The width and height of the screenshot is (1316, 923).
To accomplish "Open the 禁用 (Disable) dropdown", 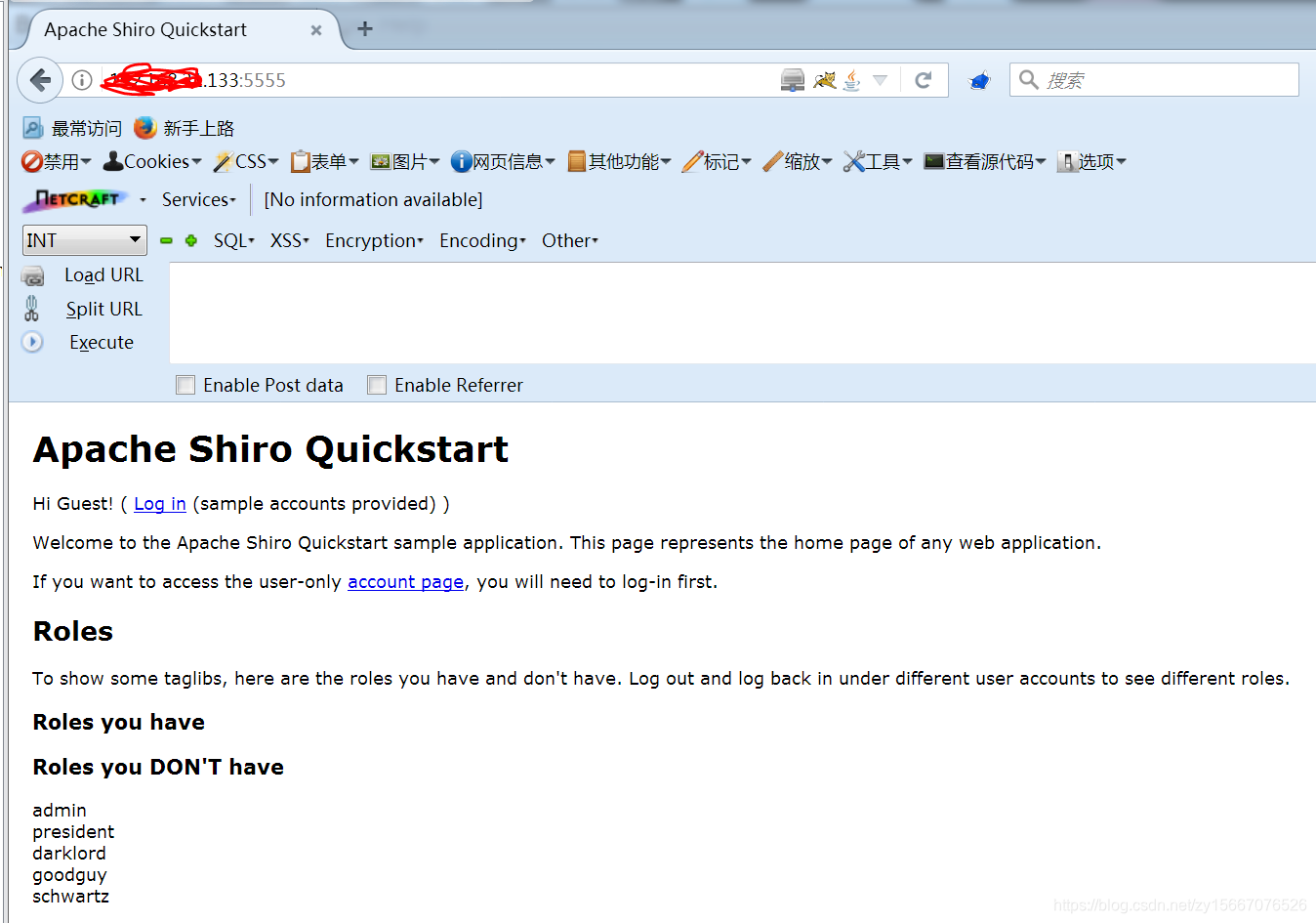I will click(x=57, y=162).
